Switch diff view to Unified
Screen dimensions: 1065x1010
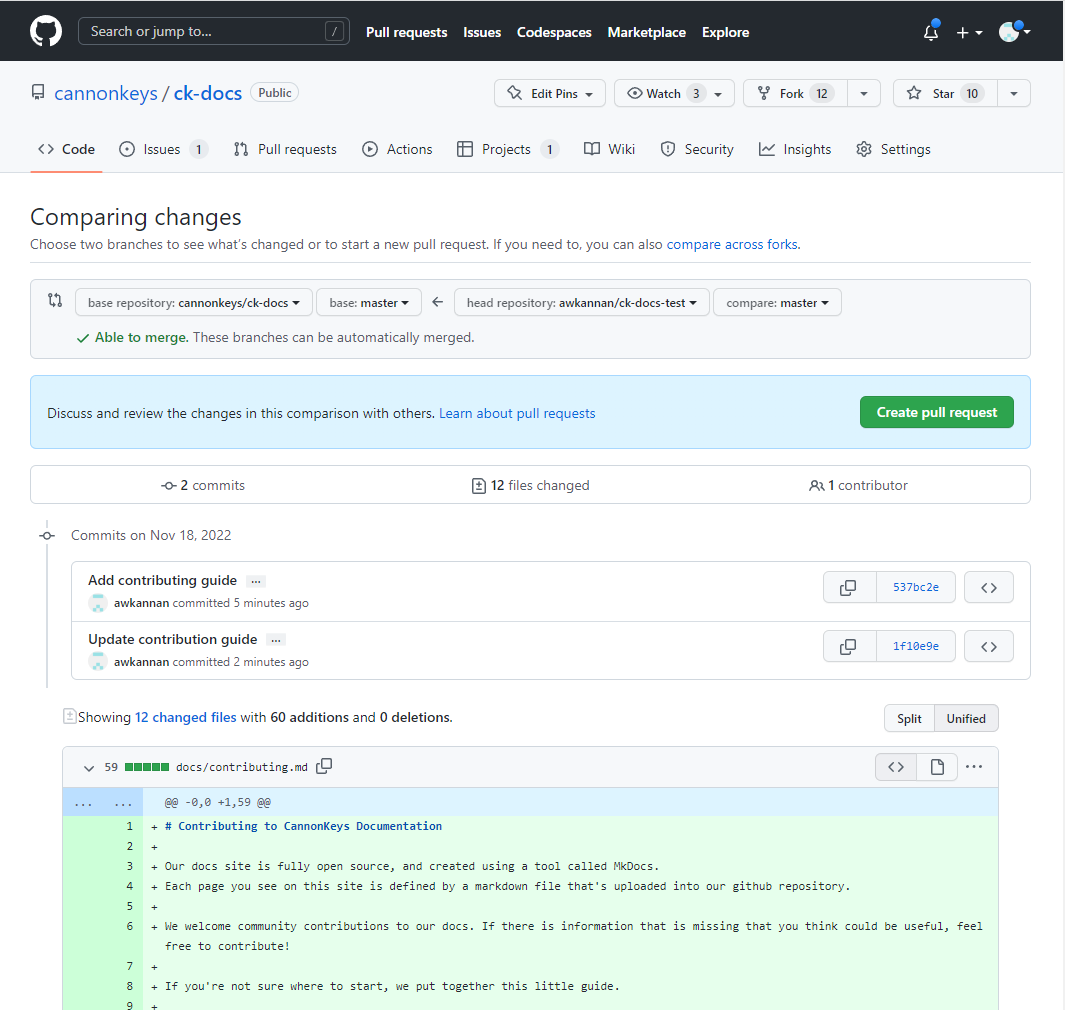click(x=966, y=718)
